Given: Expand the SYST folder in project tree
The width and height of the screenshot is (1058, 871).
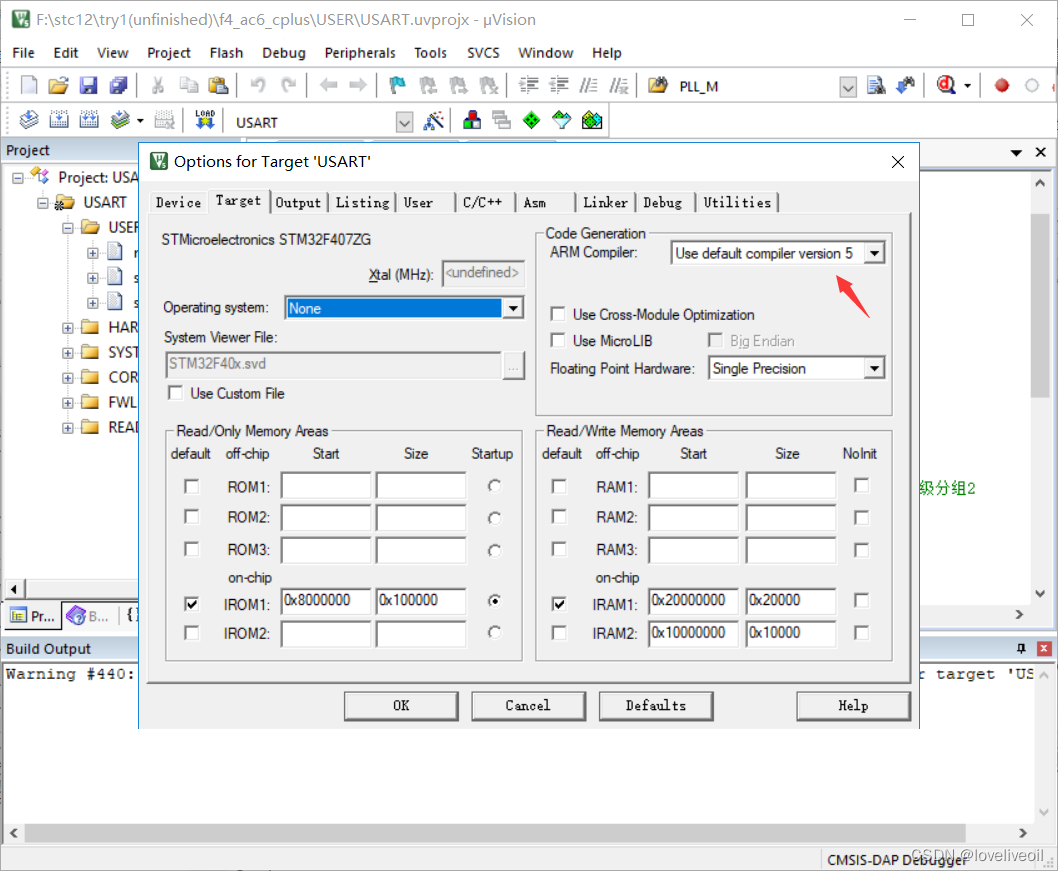Looking at the screenshot, I should tap(67, 353).
